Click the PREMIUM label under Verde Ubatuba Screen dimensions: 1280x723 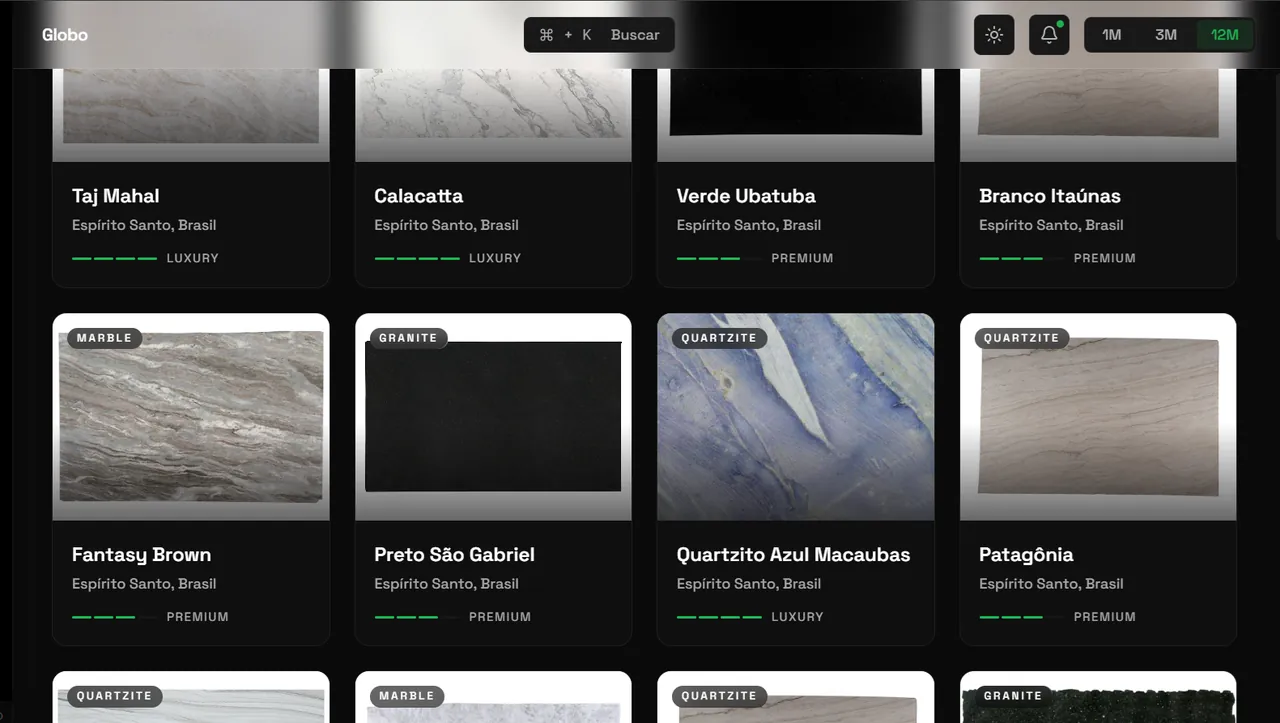point(802,258)
